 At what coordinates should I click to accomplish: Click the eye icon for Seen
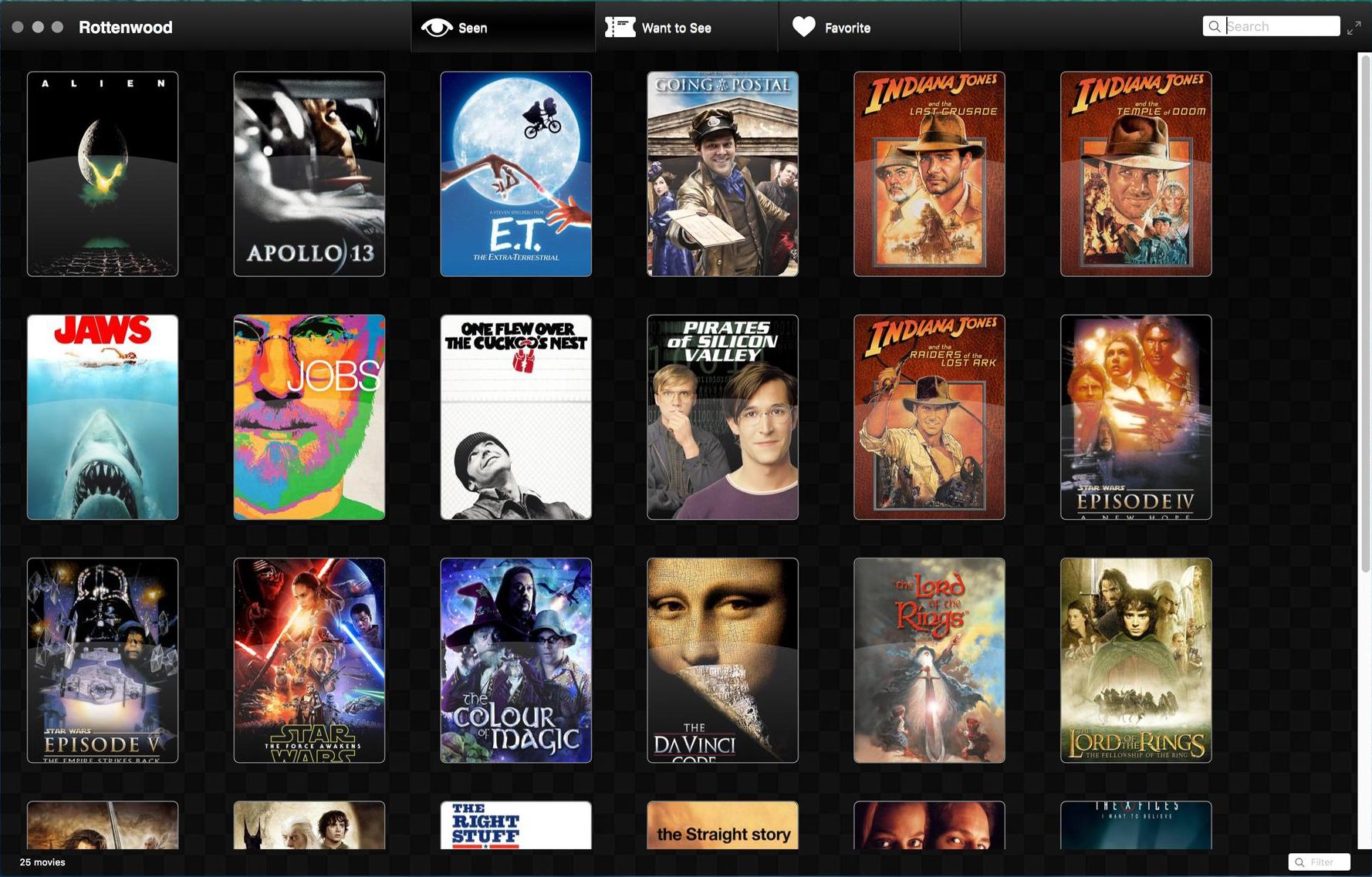point(437,28)
